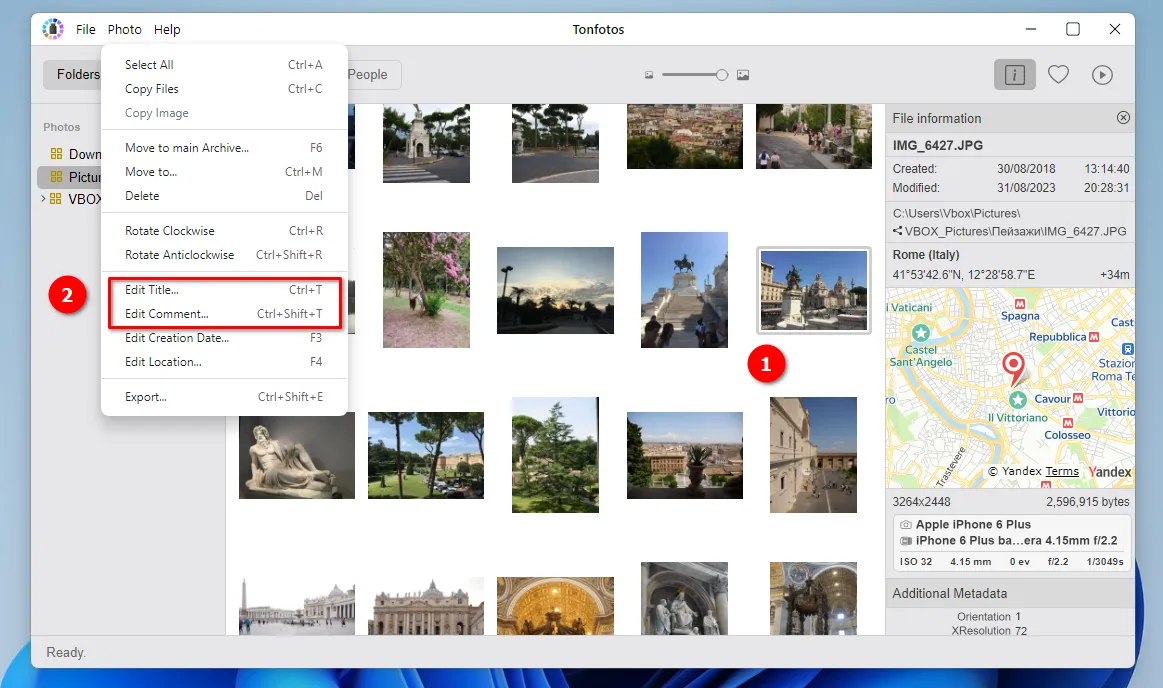The width and height of the screenshot is (1163, 688).
Task: Click the share icon beside VBOX_Pictures path
Action: click(897, 231)
